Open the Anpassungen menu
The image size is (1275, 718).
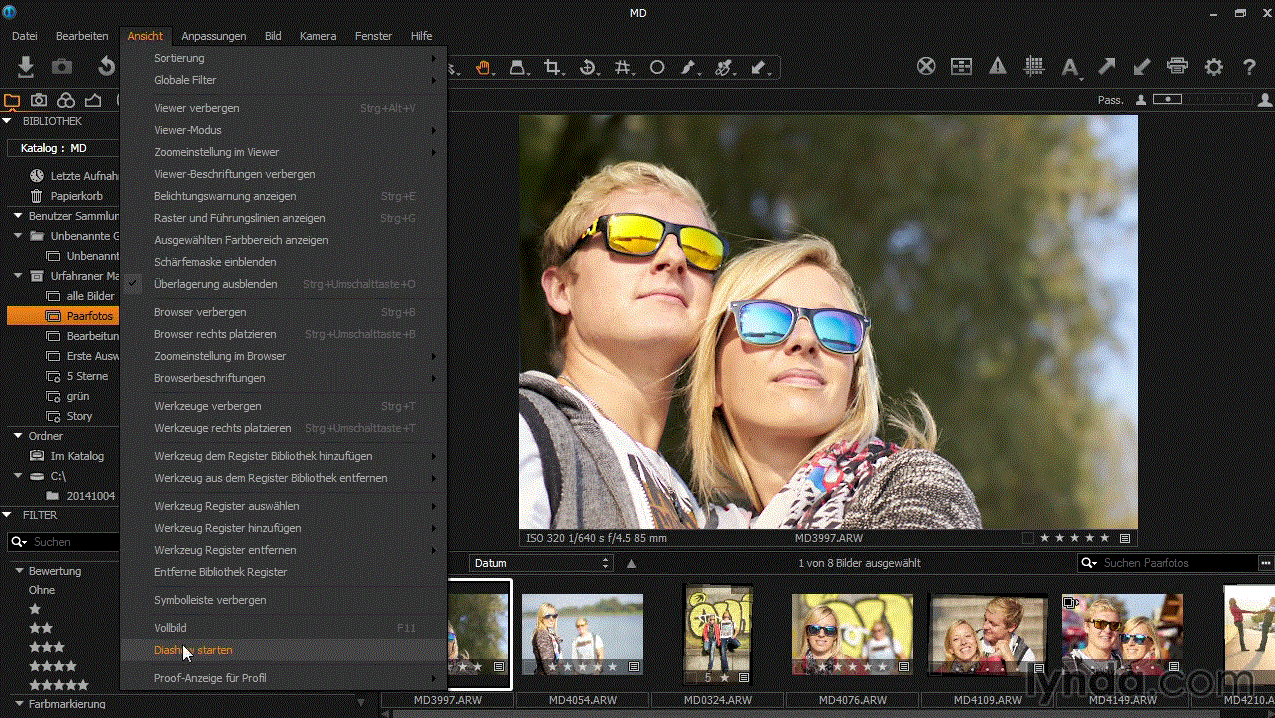[x=213, y=36]
